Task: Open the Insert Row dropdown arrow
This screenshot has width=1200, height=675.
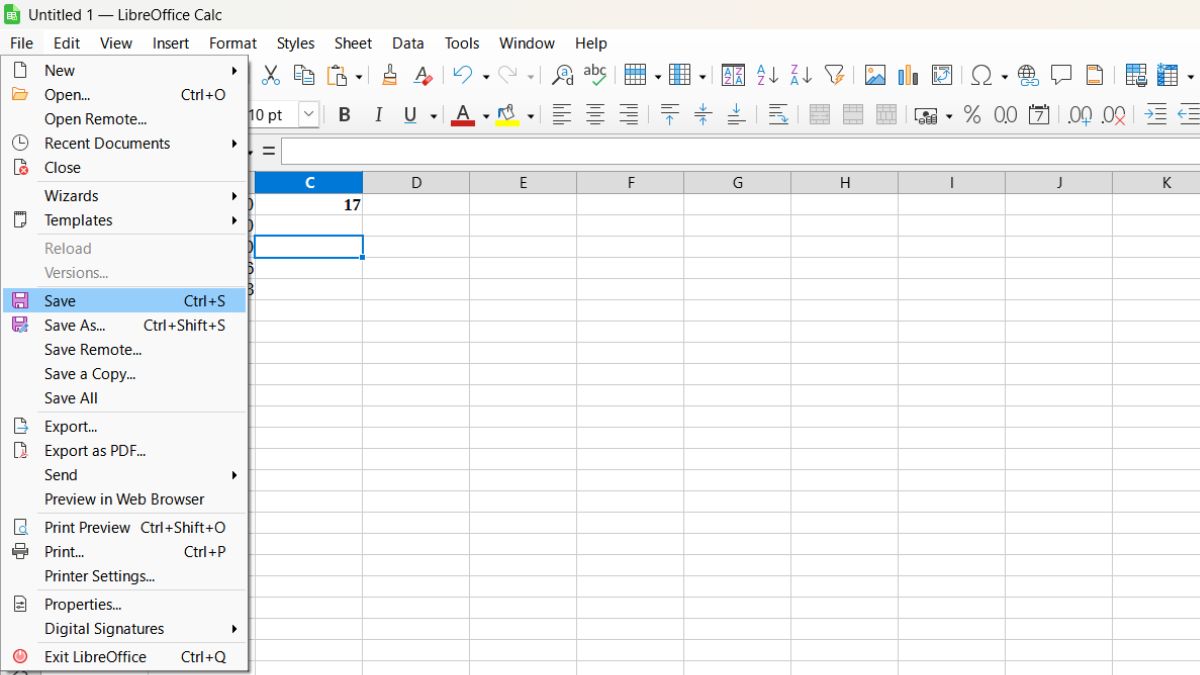Action: pyautogui.click(x=657, y=76)
